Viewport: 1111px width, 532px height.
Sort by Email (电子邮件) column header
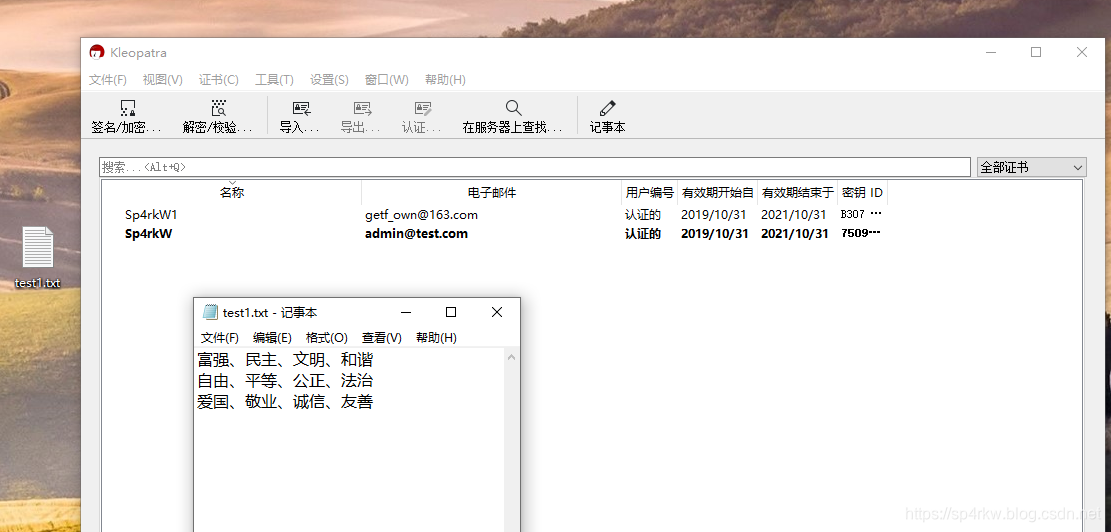click(491, 193)
